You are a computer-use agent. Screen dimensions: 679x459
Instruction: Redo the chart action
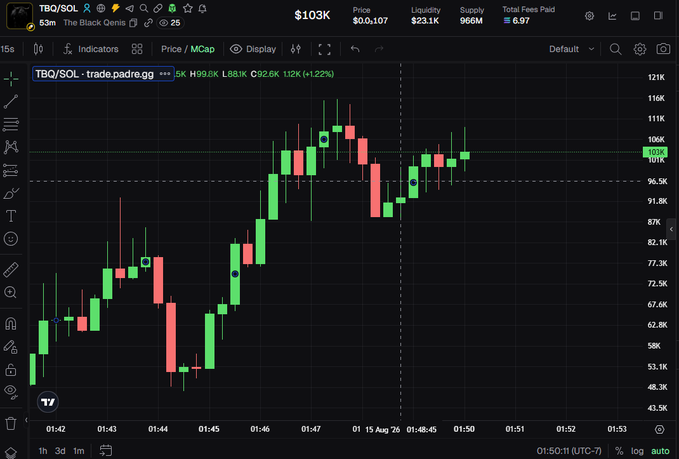379,49
